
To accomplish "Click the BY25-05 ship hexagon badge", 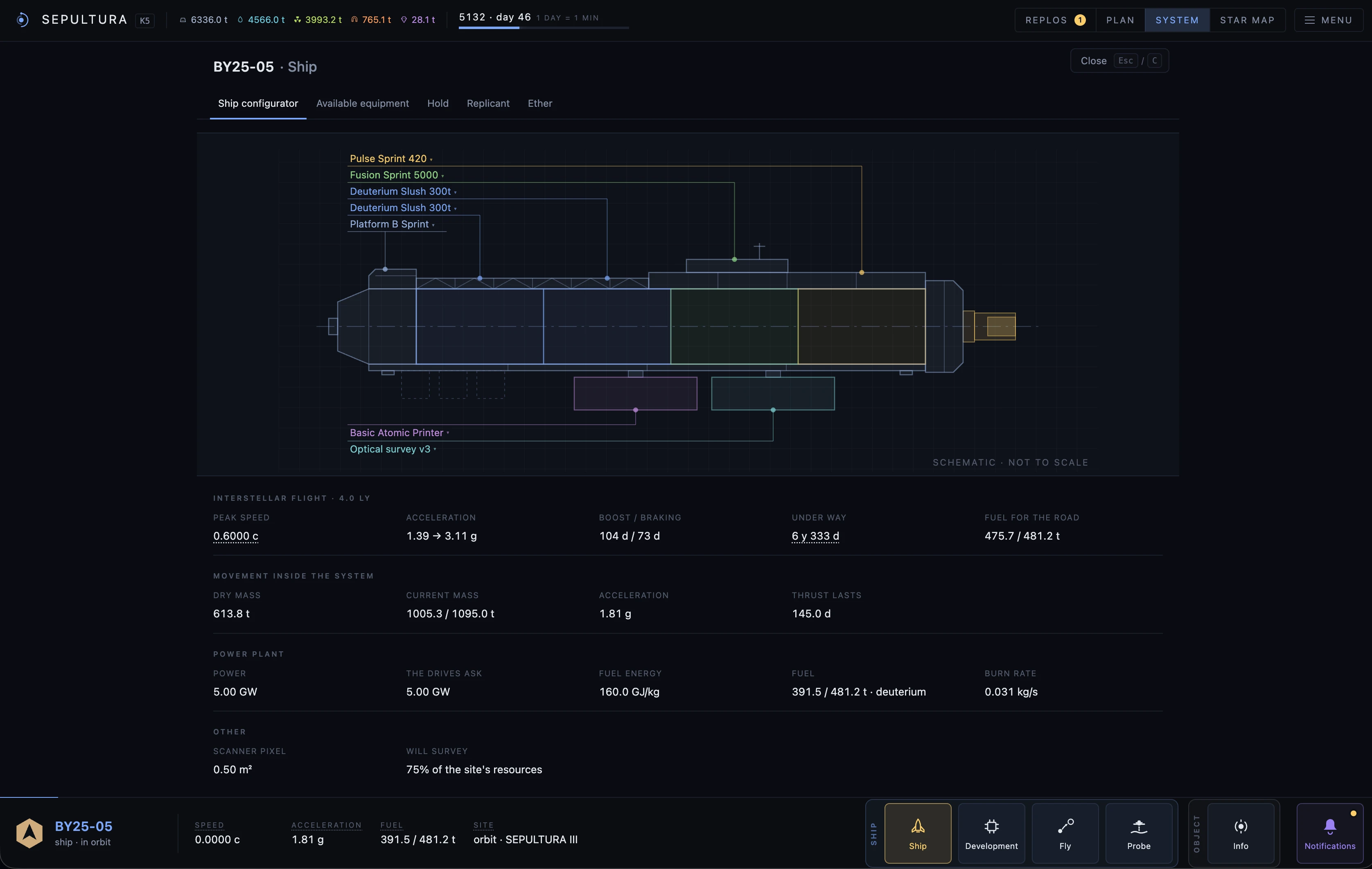I will point(29,833).
